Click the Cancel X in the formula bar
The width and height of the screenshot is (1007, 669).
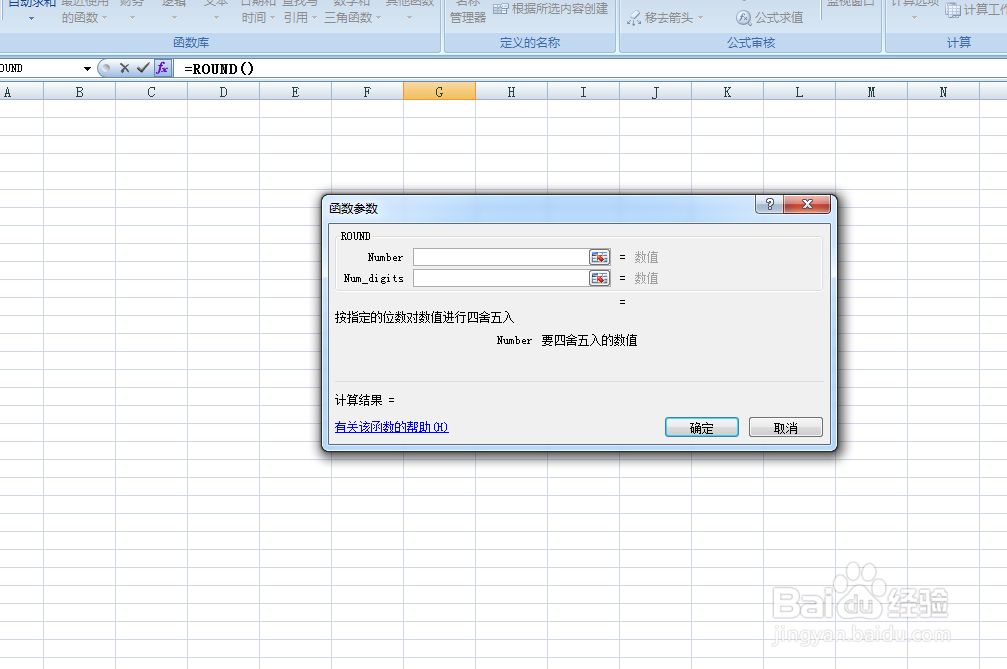(125, 68)
